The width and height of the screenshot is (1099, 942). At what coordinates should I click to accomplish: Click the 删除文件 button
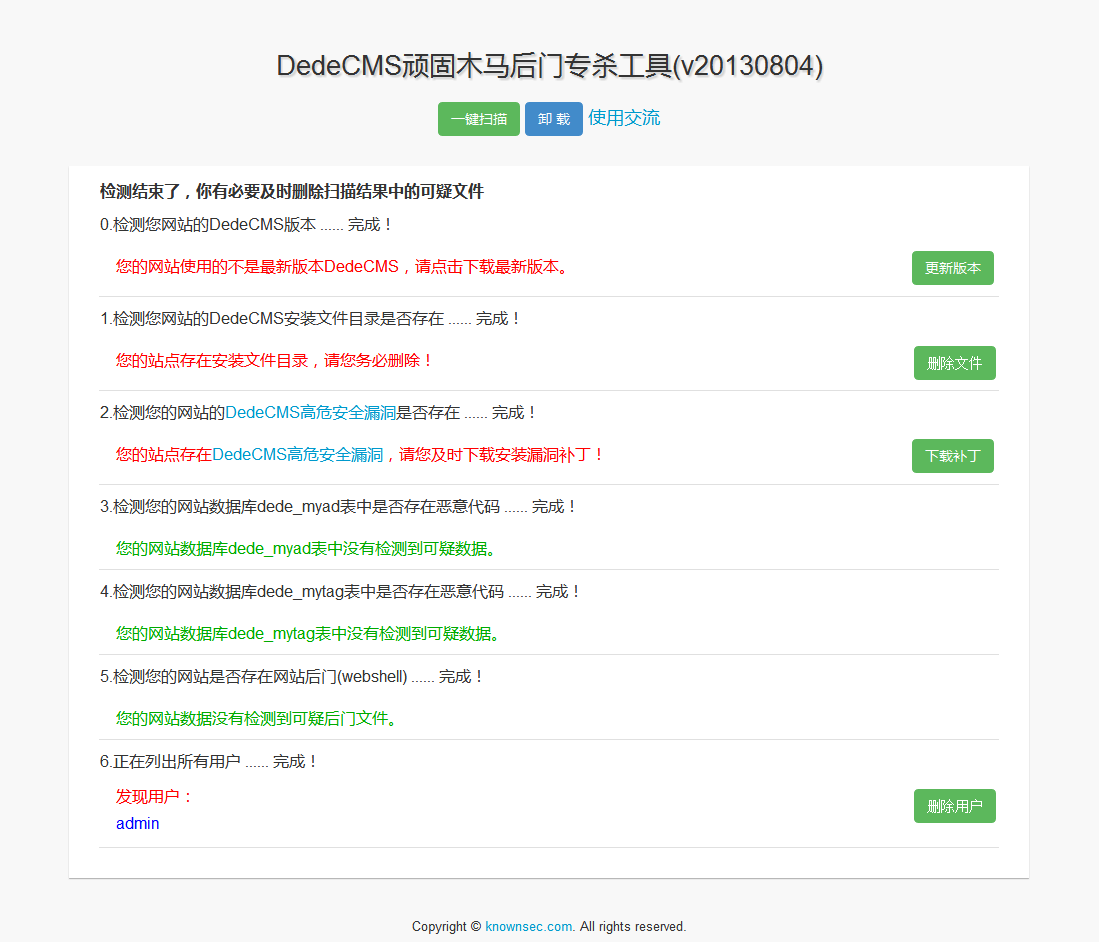coord(955,363)
